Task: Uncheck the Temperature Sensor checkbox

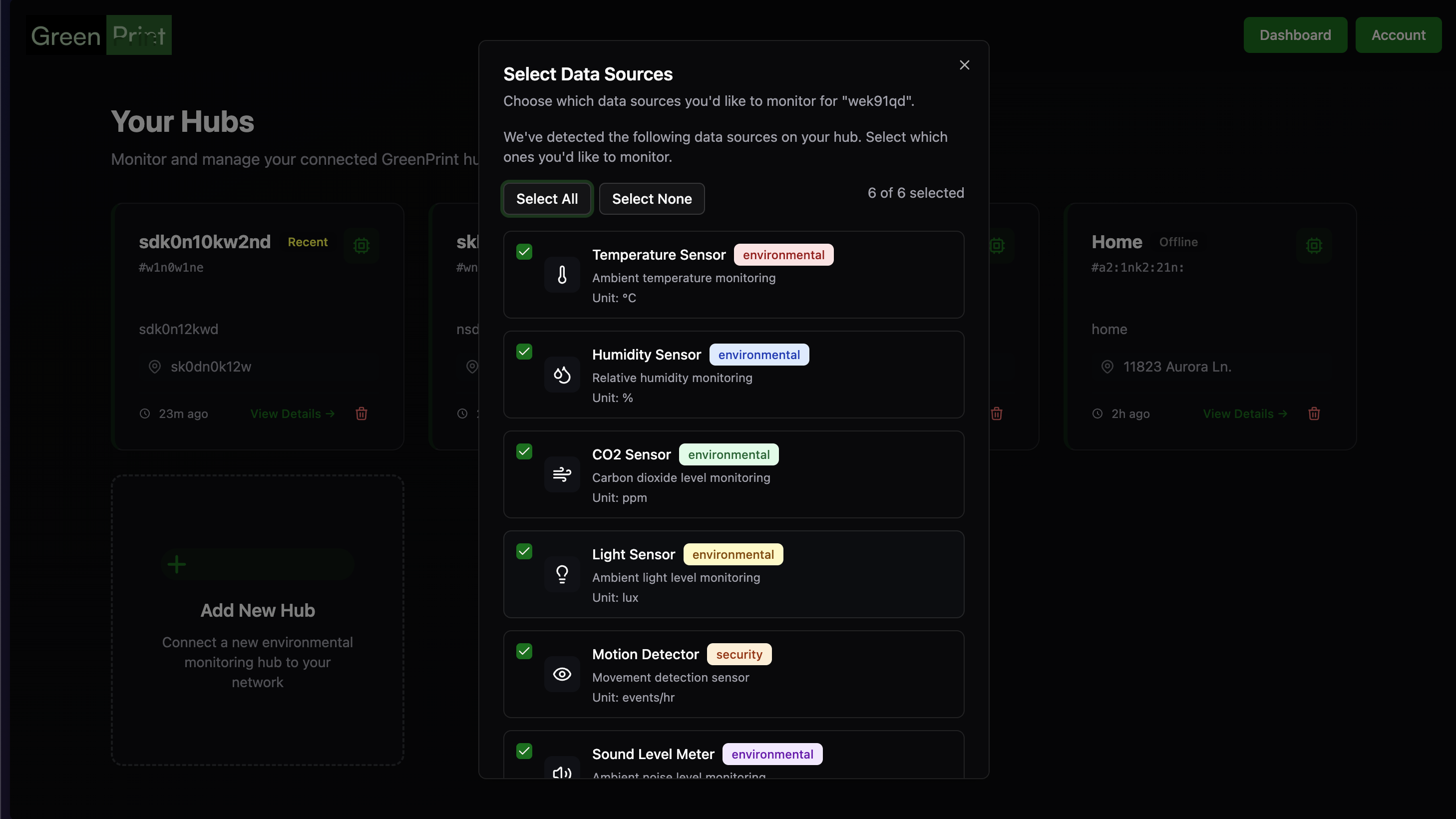Action: [x=524, y=252]
